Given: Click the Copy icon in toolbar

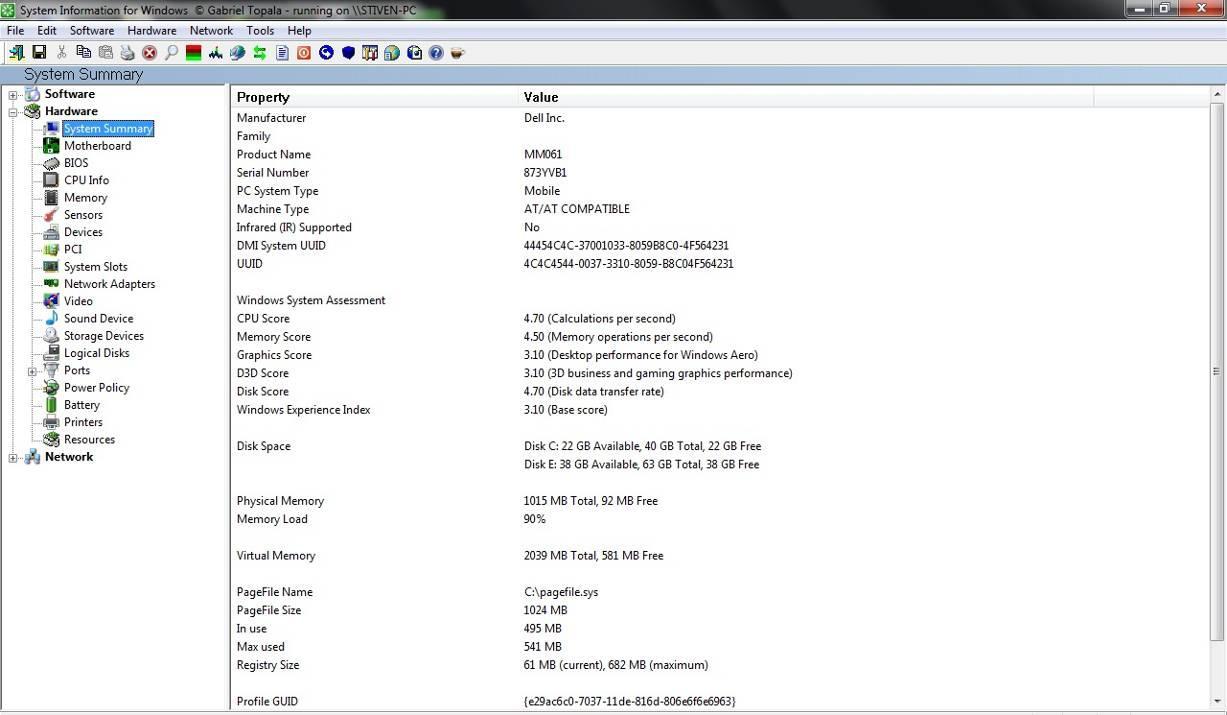Looking at the screenshot, I should [83, 52].
